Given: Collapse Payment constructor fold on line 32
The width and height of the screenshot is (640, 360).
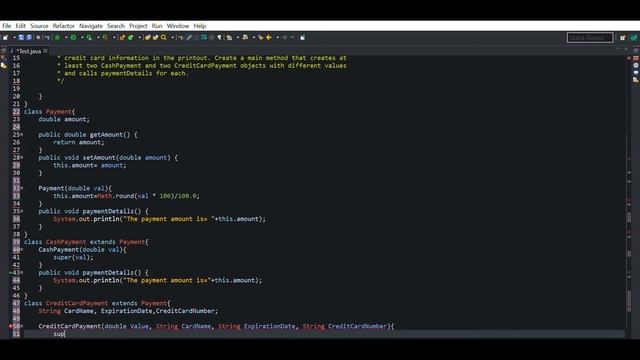Looking at the screenshot, I should point(22,188).
